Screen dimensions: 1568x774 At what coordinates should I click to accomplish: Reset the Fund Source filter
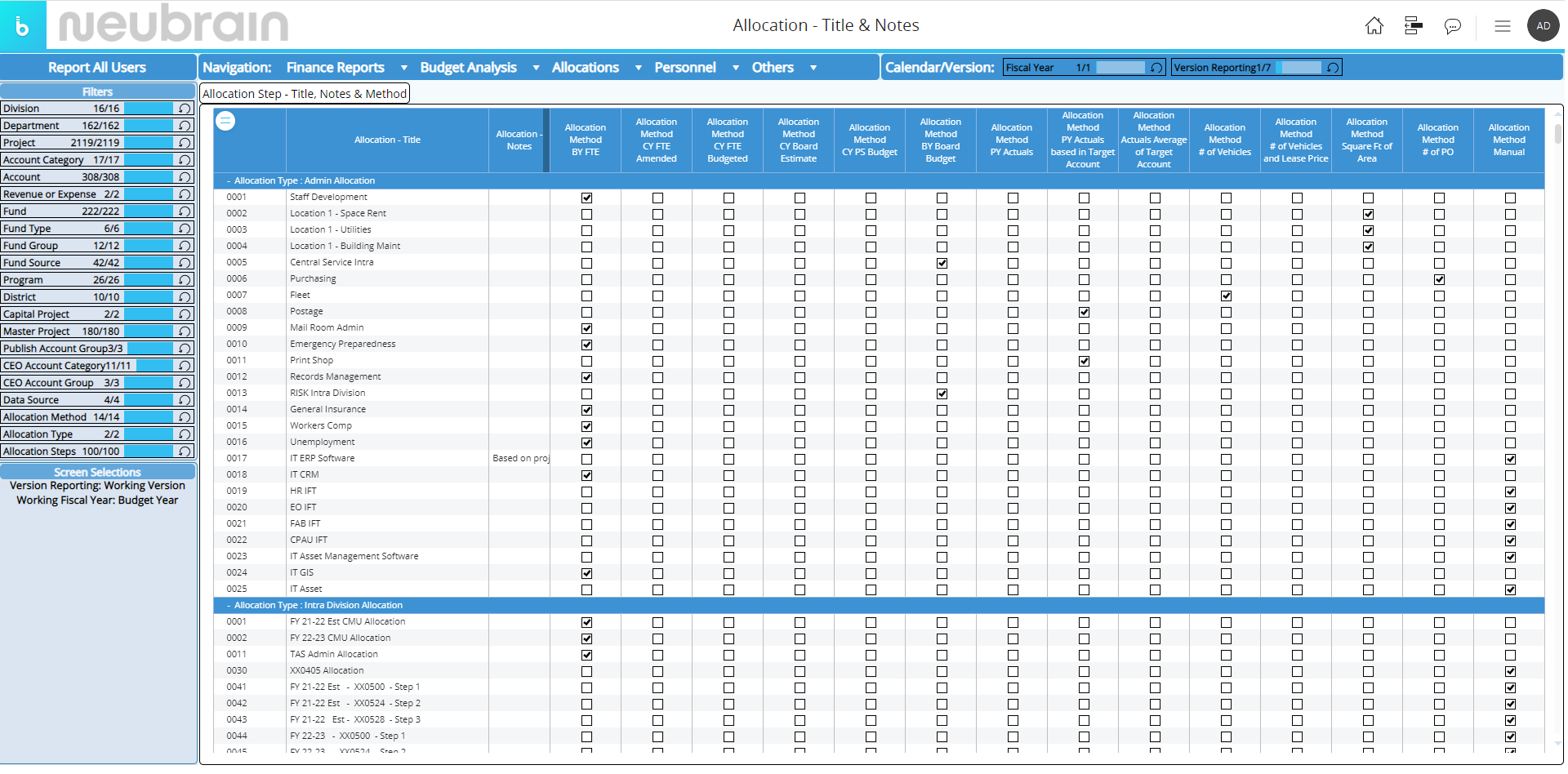pyautogui.click(x=185, y=263)
